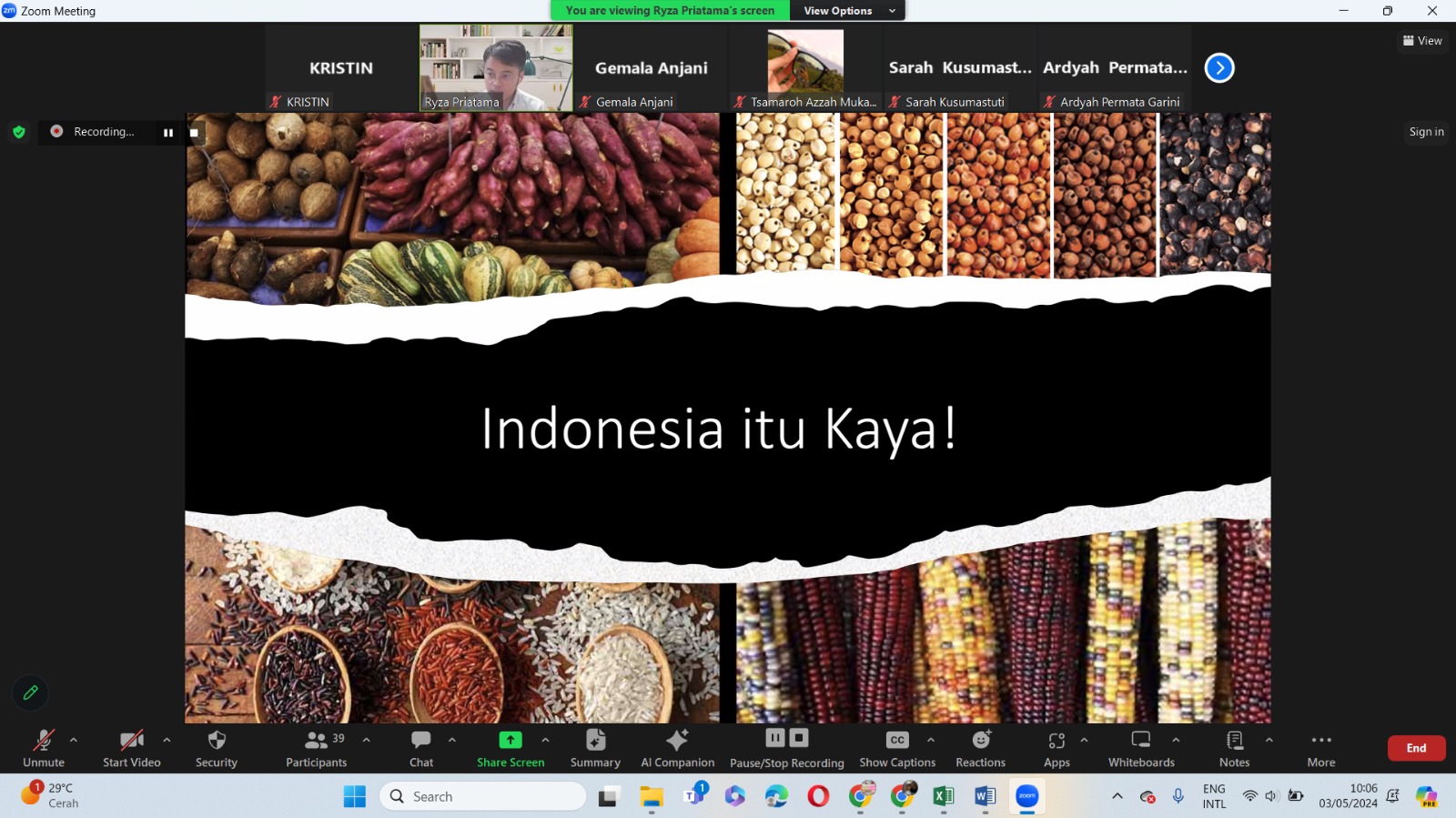Open File Explorer from the taskbar
Screen dimensions: 1456x818
tap(652, 796)
